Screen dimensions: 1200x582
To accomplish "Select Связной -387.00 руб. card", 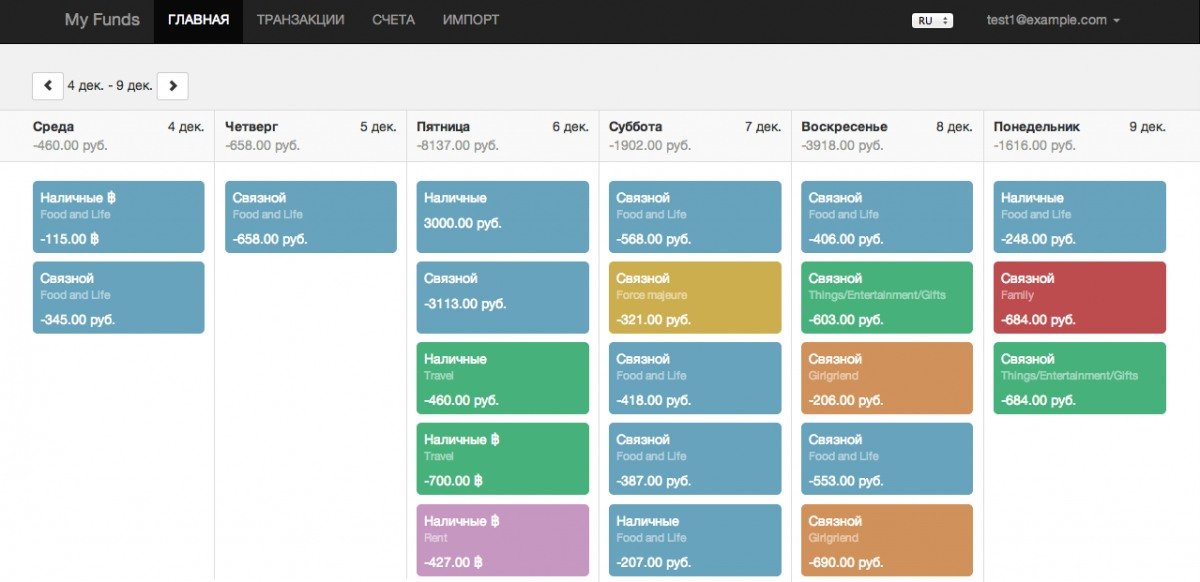I will coord(695,459).
